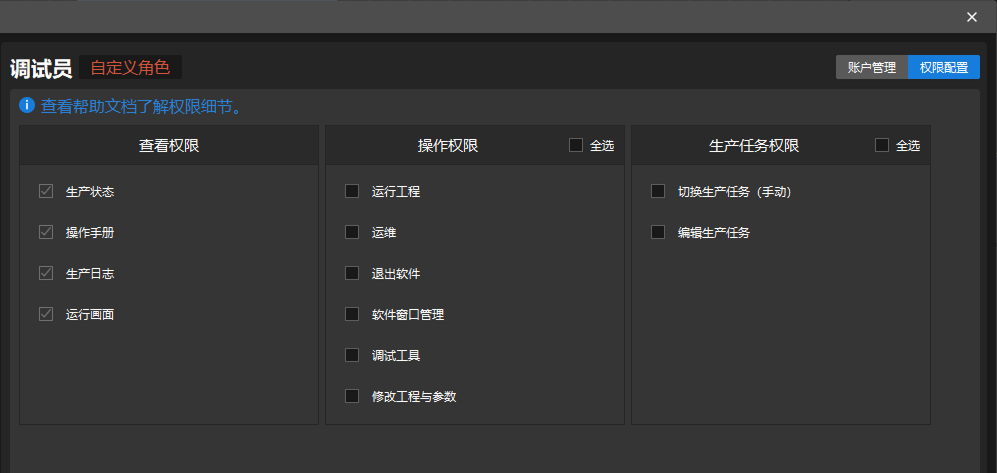997x473 pixels.
Task: Click the 运行工程 label text
Action: tap(396, 191)
